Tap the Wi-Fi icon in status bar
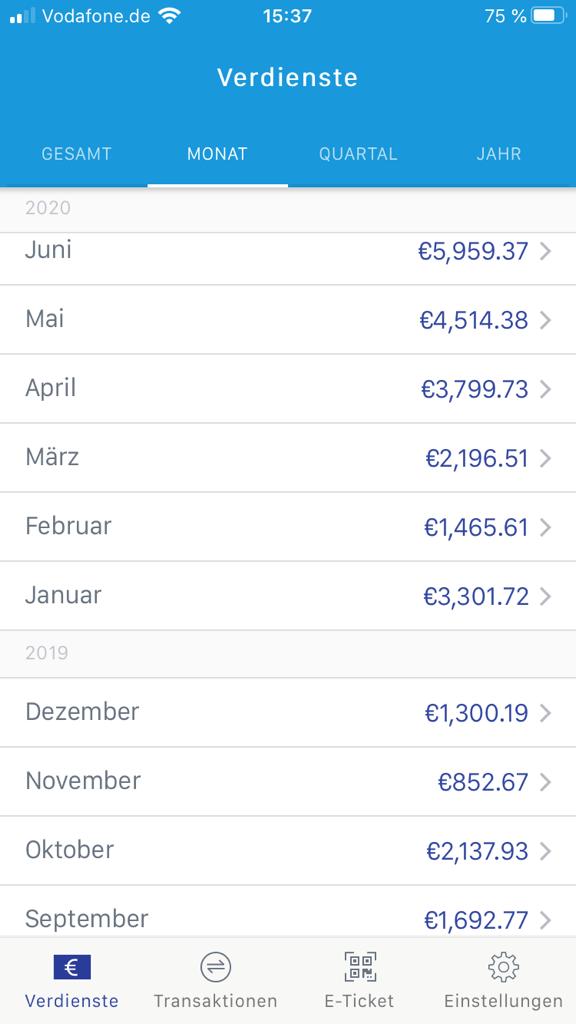Viewport: 576px width, 1024px height. click(170, 16)
